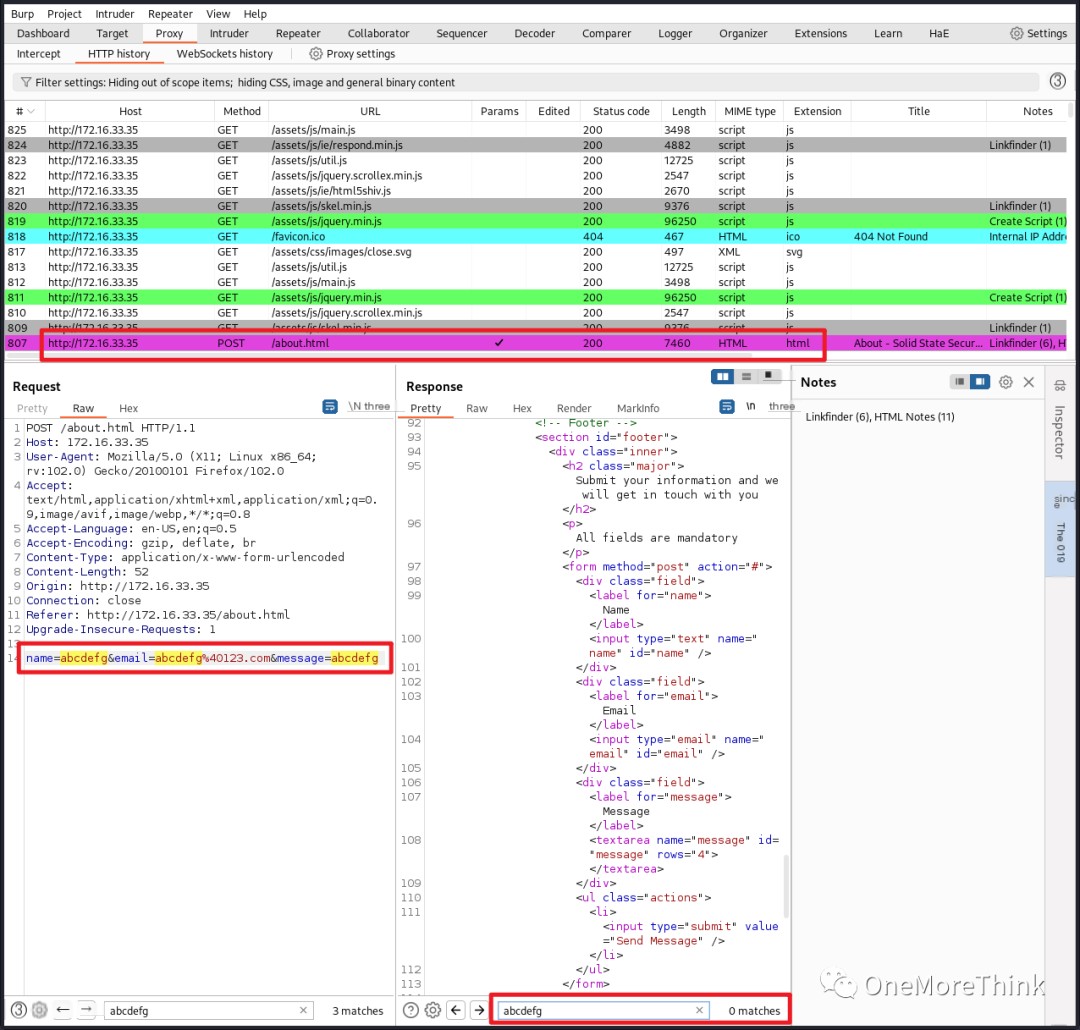Screen dimensions: 1080x1030
Task: Open Notes panel settings gear
Action: point(1006,382)
